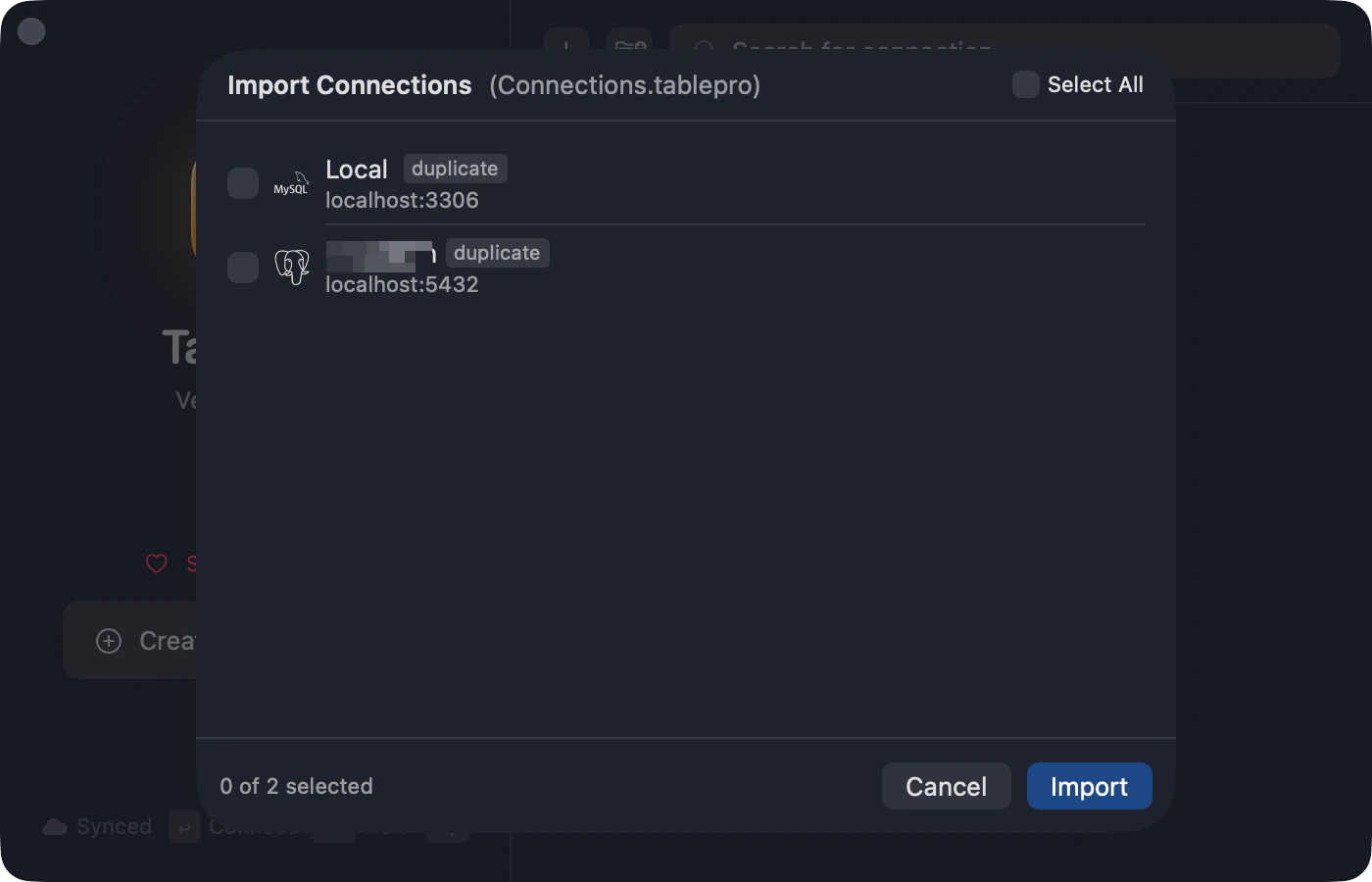
Task: Click the MySQL icon on the Local connection
Action: point(292,182)
